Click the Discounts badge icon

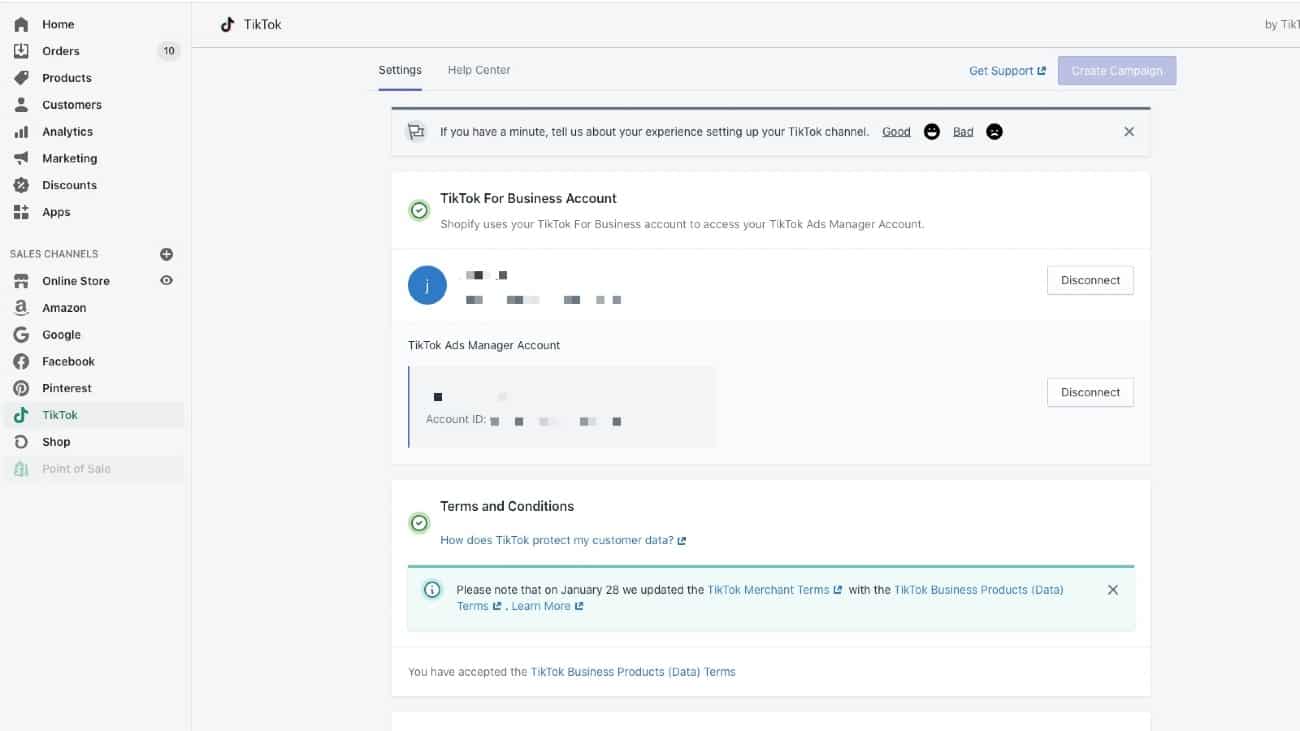pyautogui.click(x=21, y=185)
